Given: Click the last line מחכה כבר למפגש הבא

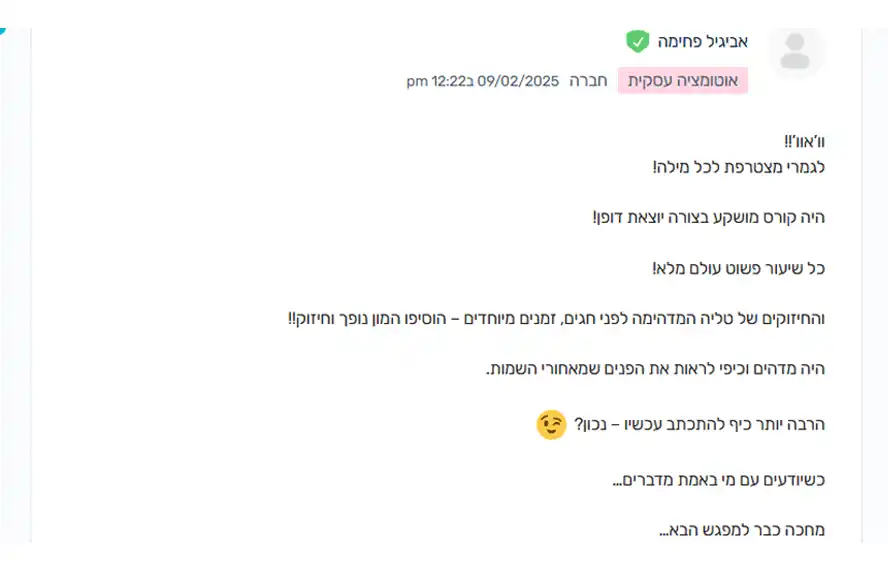Looking at the screenshot, I should [742, 530].
